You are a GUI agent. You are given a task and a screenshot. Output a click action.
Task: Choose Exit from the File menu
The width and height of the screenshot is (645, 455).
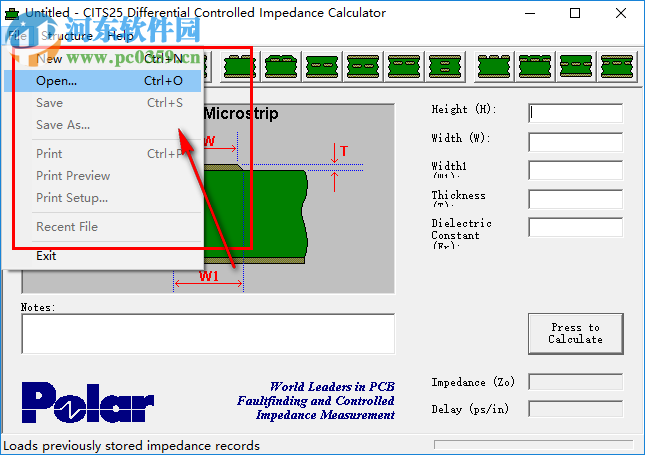coord(103,256)
